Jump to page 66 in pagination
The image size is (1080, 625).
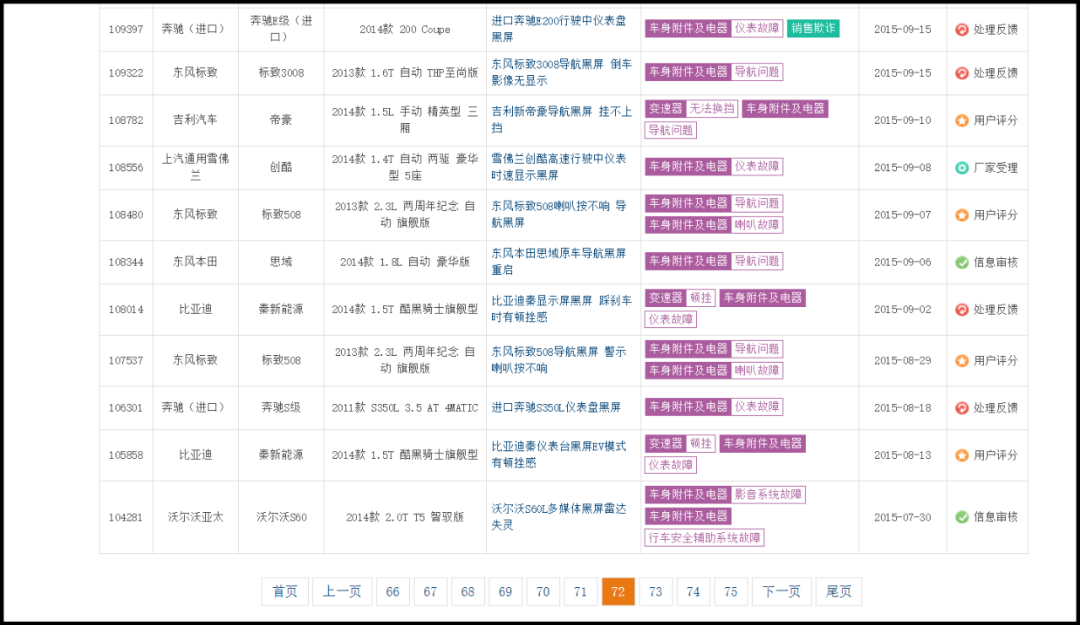click(x=392, y=592)
